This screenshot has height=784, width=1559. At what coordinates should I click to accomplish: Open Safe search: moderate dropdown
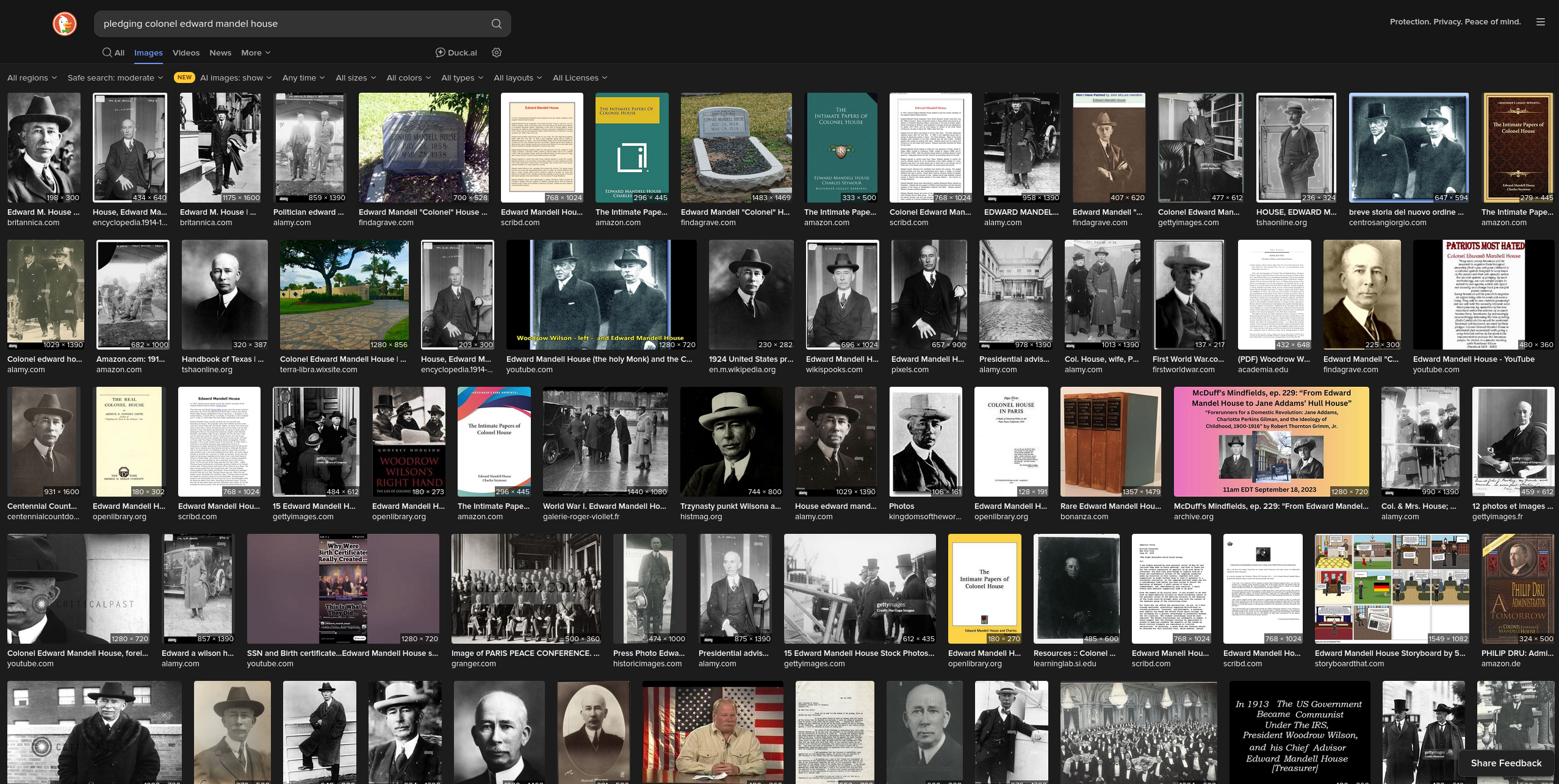tap(115, 77)
